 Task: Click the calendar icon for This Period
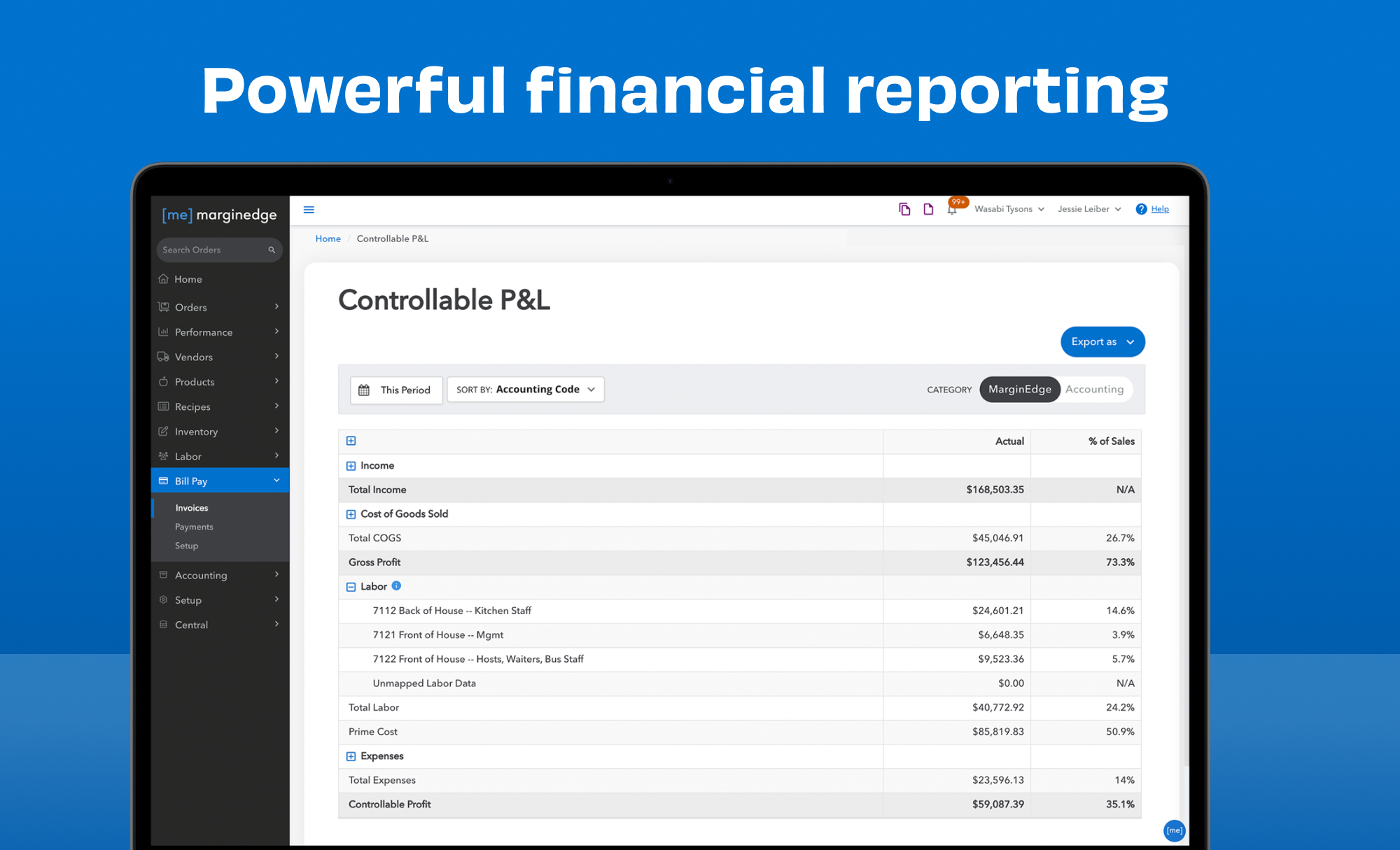pos(364,390)
